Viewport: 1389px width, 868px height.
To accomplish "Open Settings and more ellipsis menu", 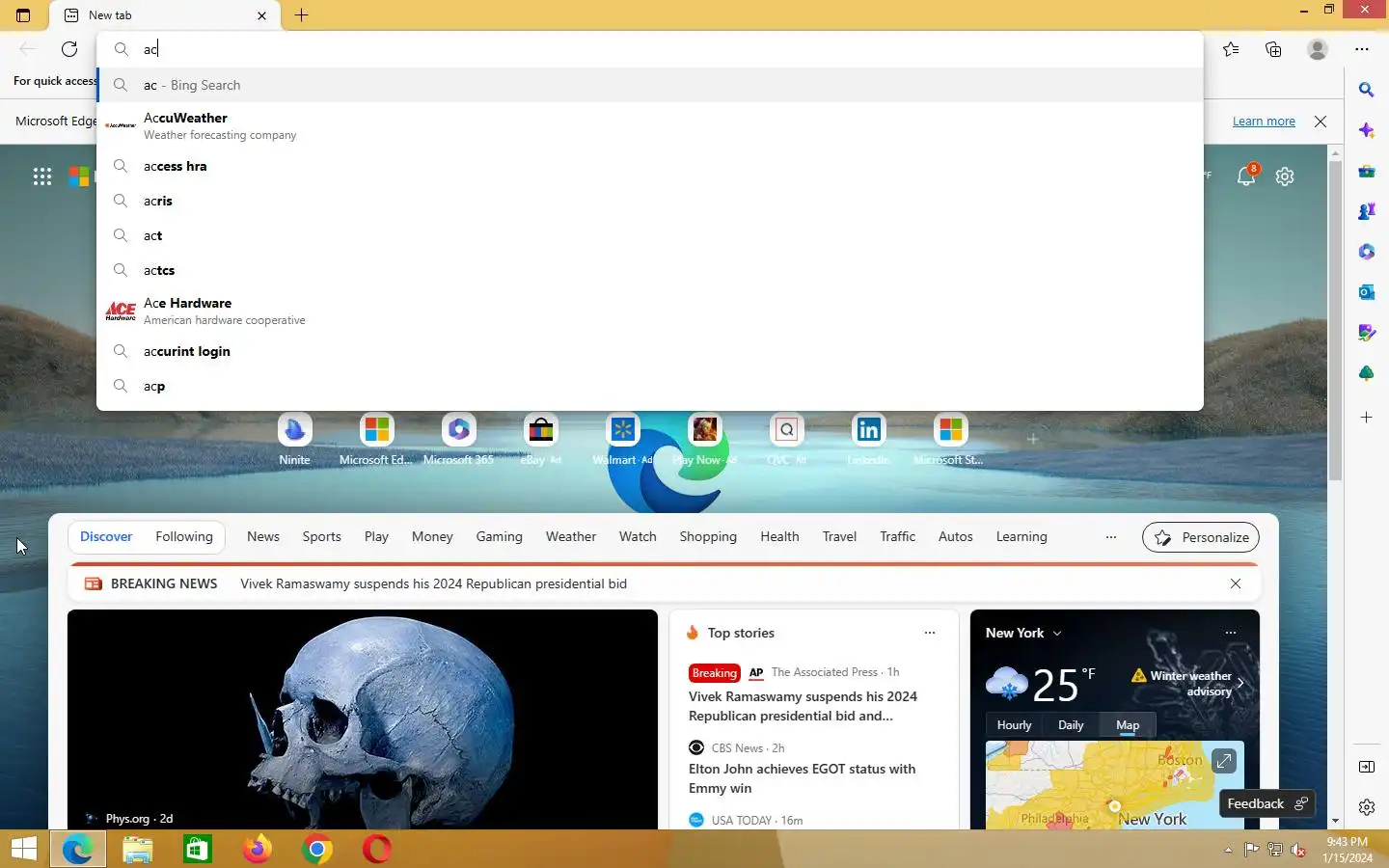I will (1362, 49).
